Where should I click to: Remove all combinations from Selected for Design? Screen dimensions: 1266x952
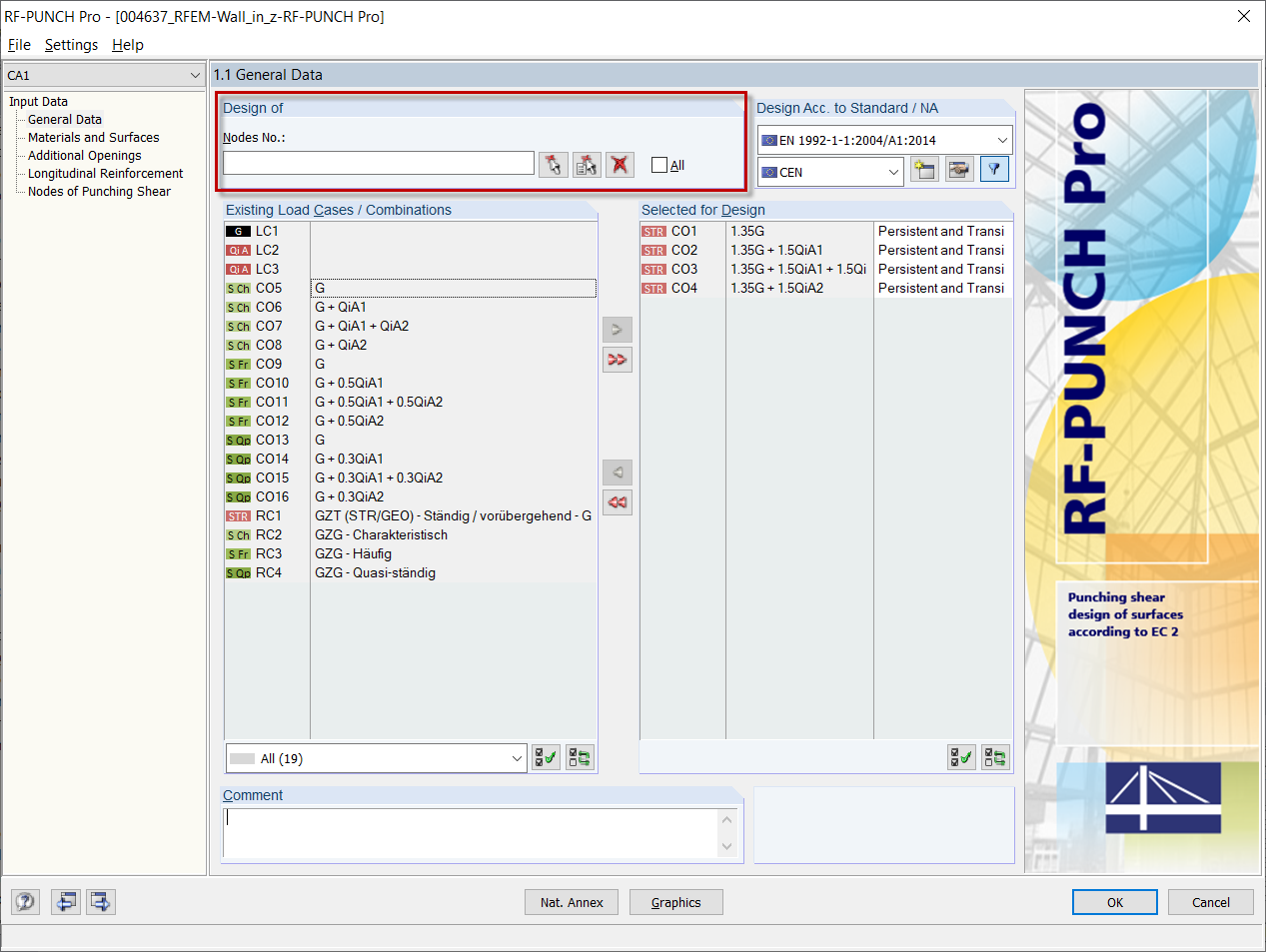617,502
